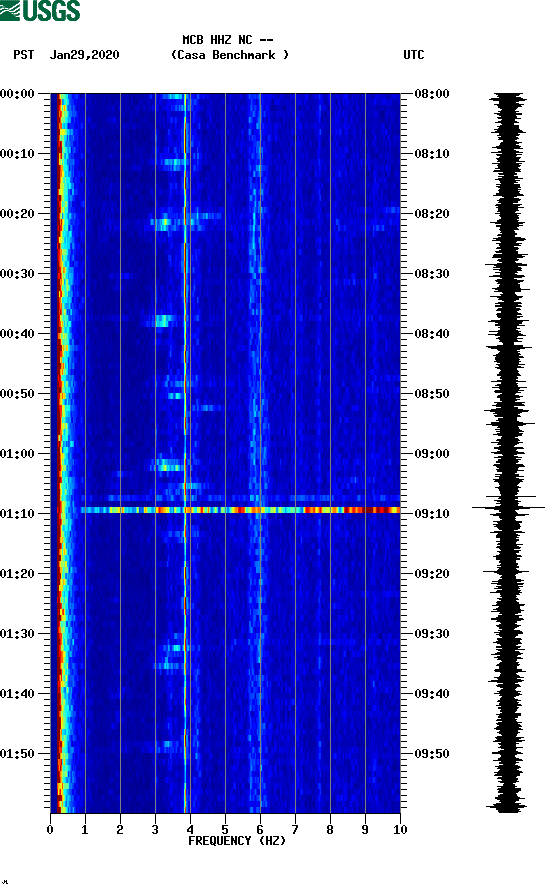Click the Casa Benchmark station name
The width and height of the screenshot is (552, 893).
[x=230, y=55]
